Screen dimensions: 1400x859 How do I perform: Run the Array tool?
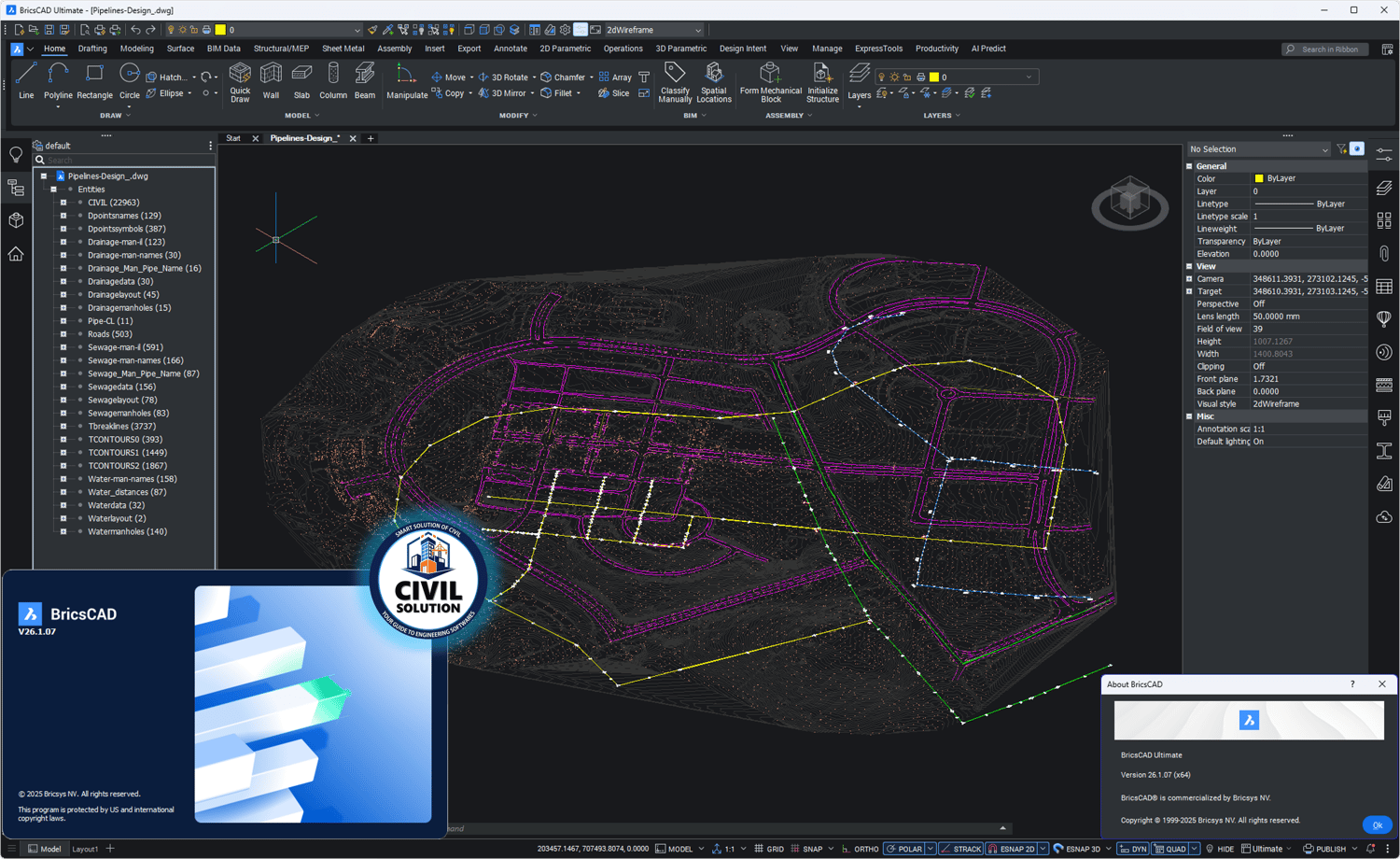615,77
